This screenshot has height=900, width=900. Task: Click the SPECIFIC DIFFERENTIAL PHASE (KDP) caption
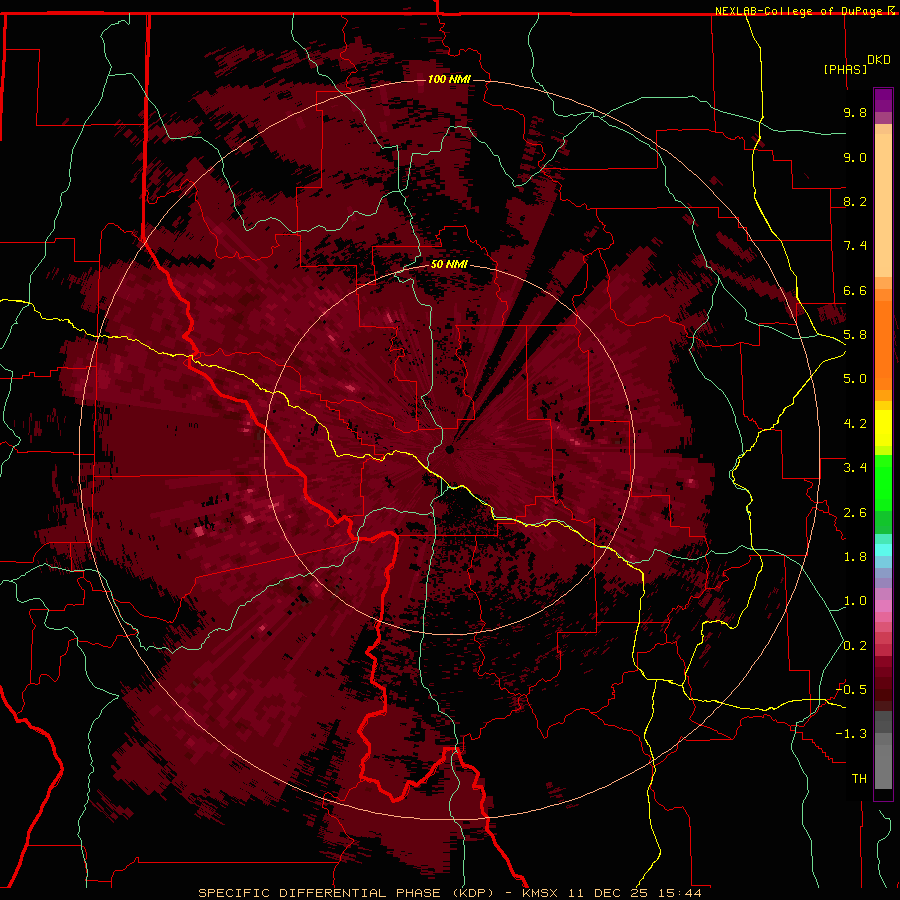pos(346,893)
